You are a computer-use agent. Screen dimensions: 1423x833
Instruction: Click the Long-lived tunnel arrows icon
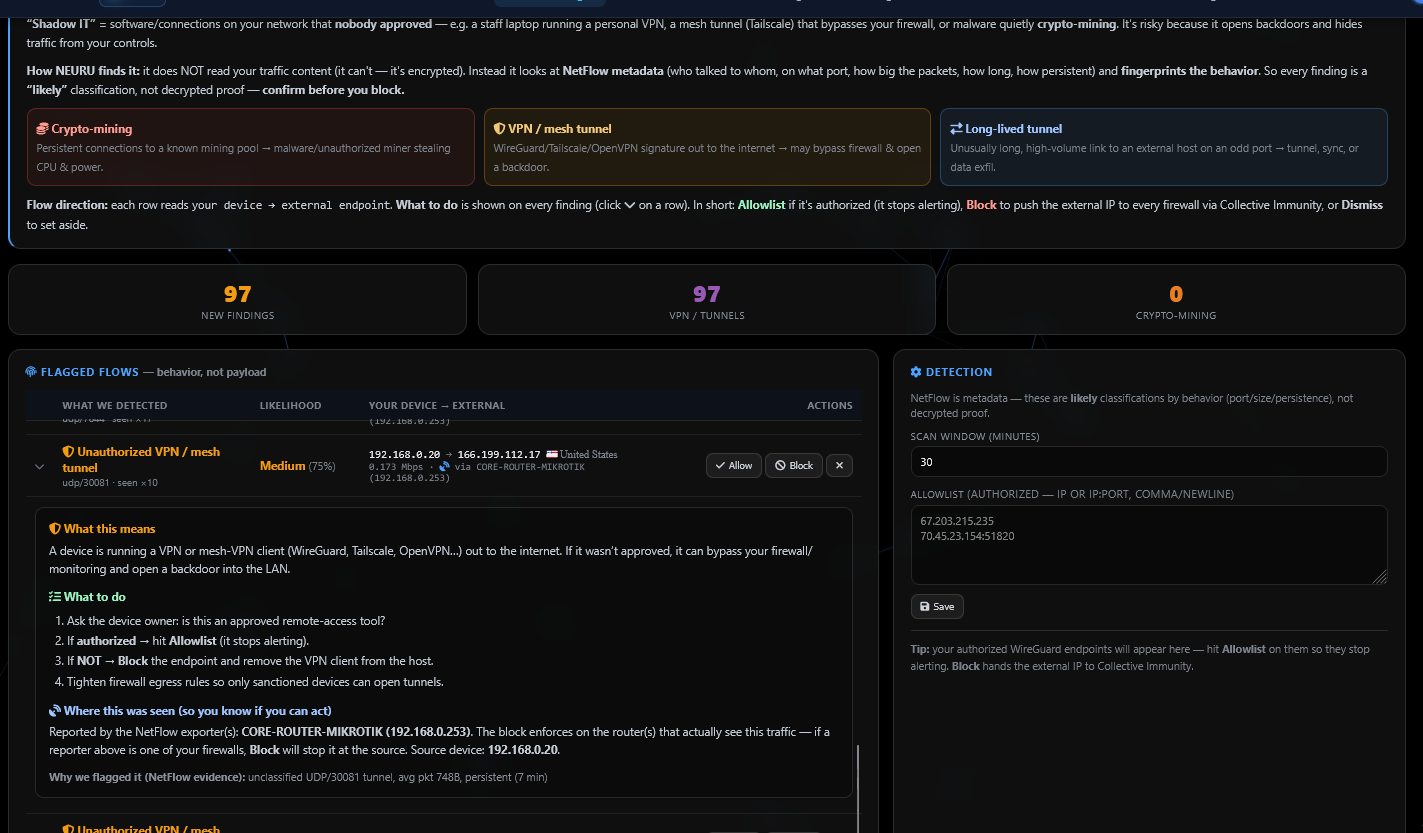pyautogui.click(x=956, y=129)
